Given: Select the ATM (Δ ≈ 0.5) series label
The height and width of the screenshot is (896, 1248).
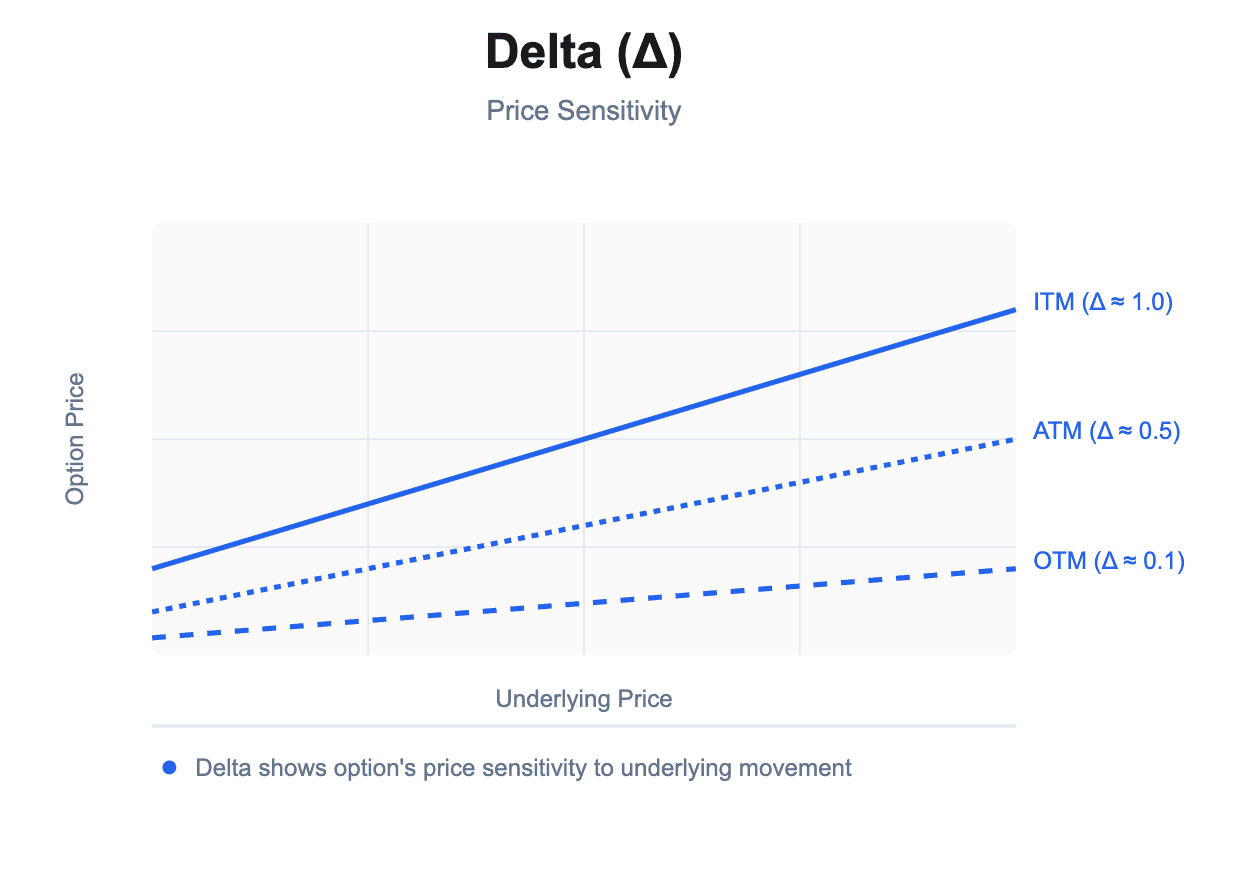Looking at the screenshot, I should click(x=1107, y=431).
